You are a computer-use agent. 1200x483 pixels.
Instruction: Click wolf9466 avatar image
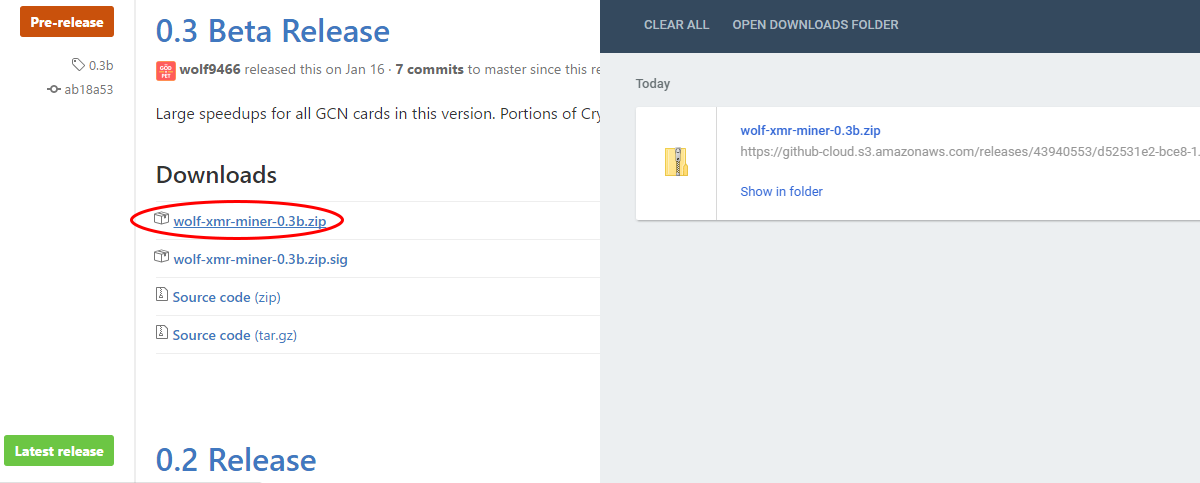click(165, 70)
